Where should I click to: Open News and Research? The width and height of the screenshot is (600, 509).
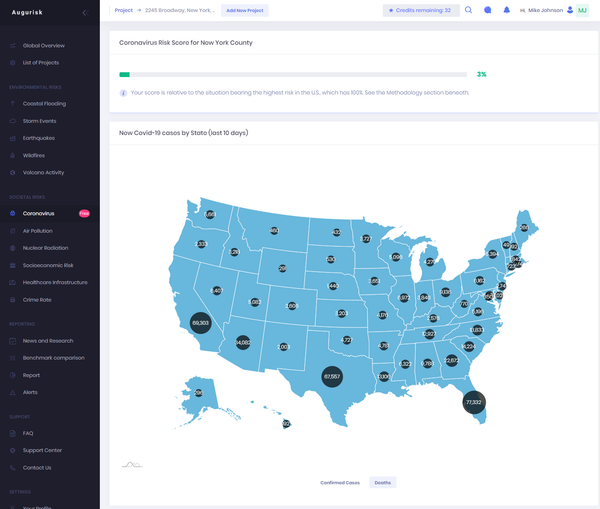coord(48,341)
